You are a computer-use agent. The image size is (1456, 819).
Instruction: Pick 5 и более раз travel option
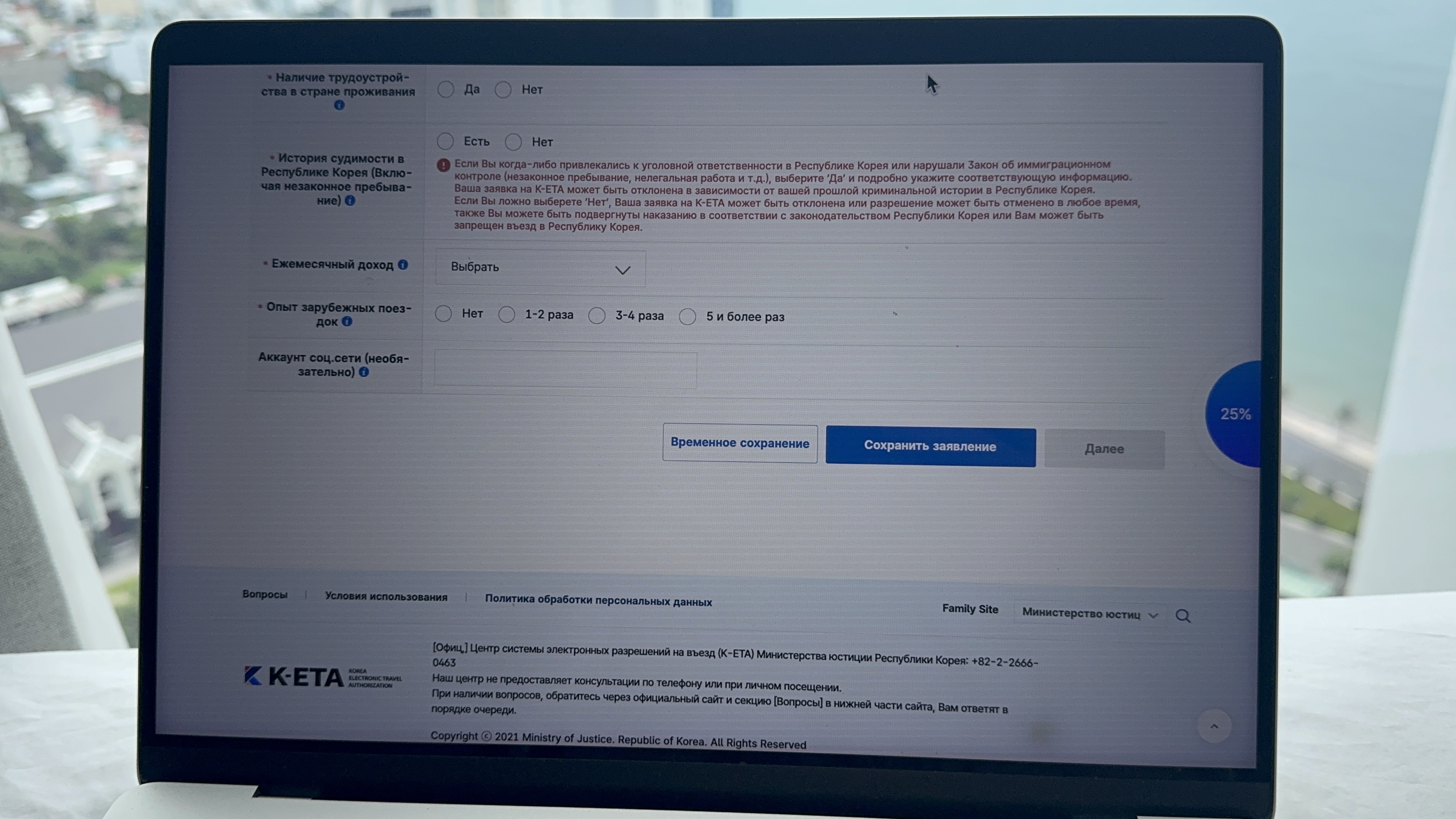click(x=688, y=317)
